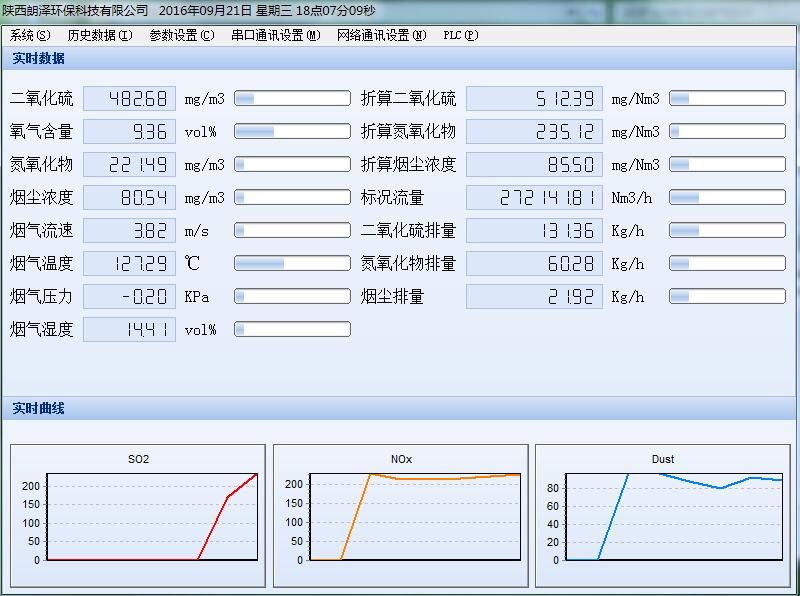Open the 系统(S) menu

click(30, 35)
